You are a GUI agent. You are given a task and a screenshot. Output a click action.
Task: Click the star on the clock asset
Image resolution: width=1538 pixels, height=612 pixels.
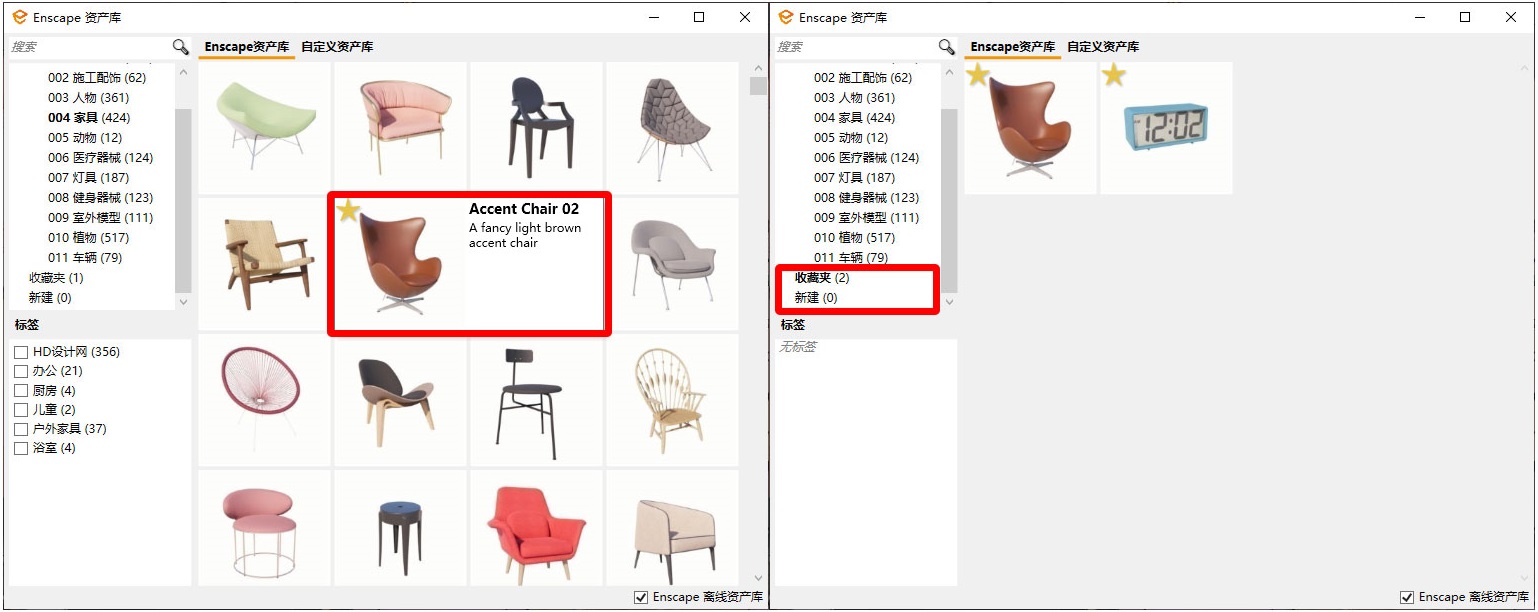click(x=1113, y=75)
